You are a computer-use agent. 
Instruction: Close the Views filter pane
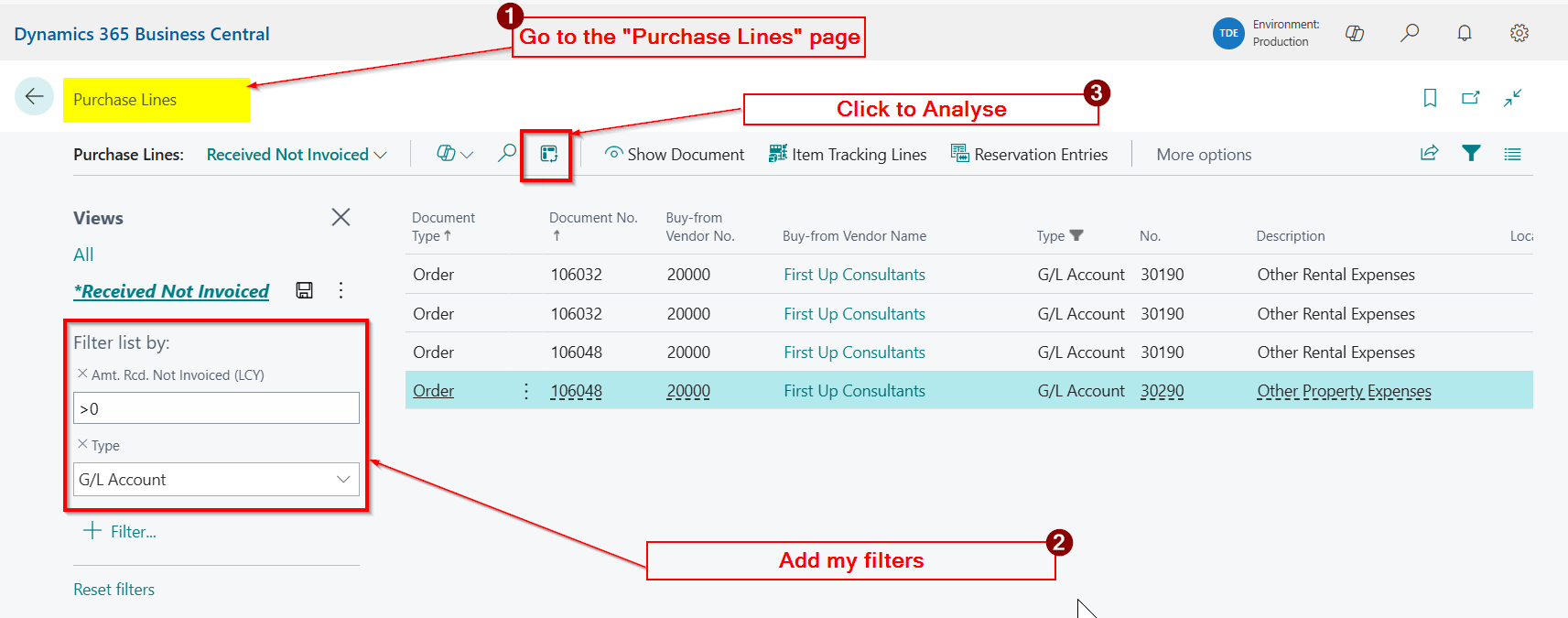(x=341, y=217)
